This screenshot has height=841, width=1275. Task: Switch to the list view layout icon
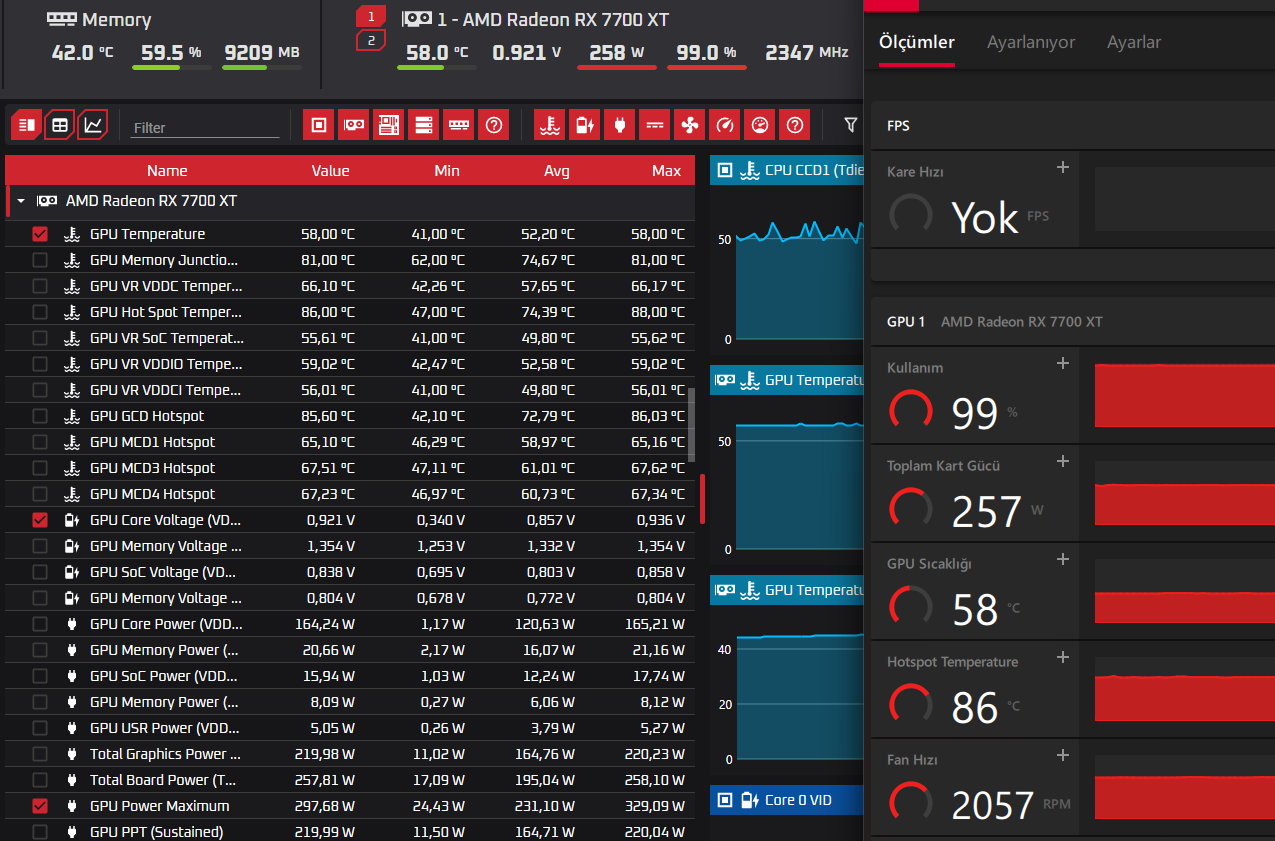coord(26,125)
